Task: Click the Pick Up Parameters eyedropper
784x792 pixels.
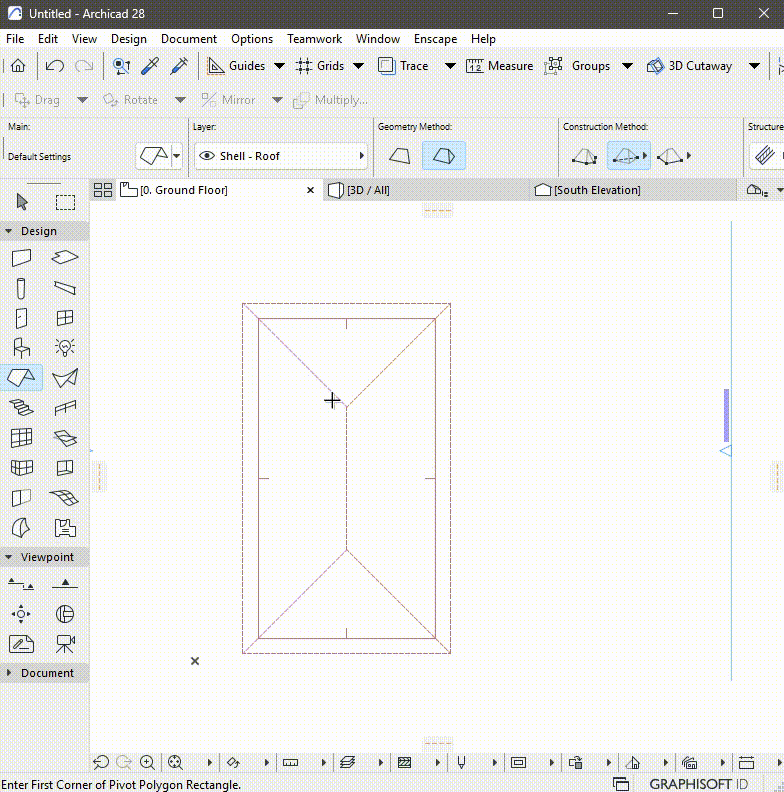Action: pos(150,66)
